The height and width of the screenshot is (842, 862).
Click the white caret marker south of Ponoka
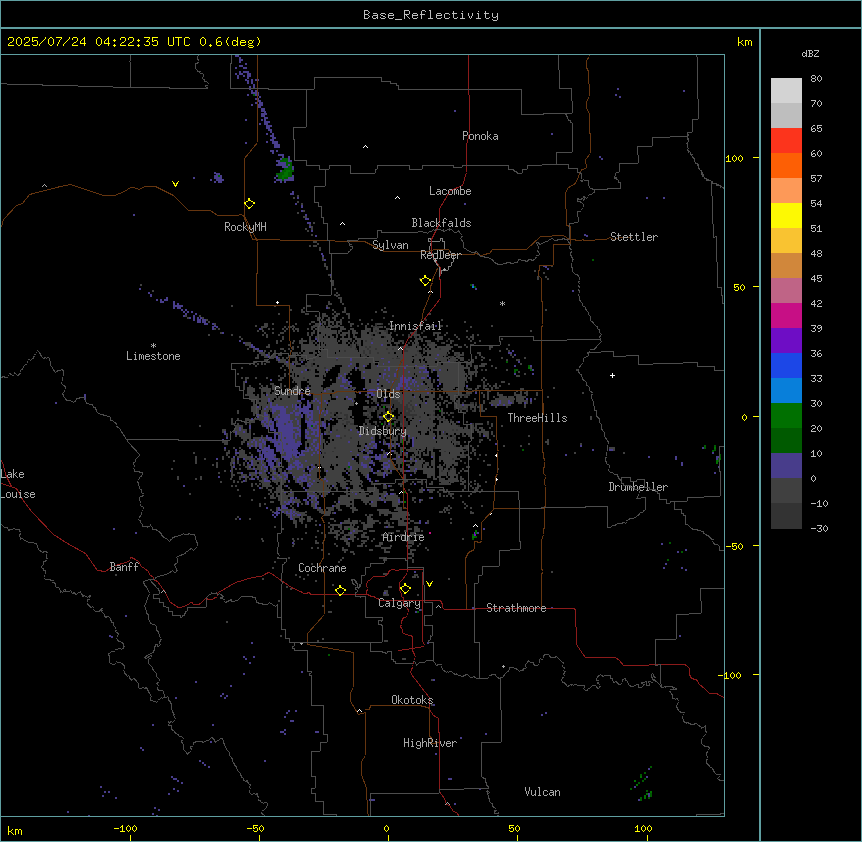pos(365,147)
